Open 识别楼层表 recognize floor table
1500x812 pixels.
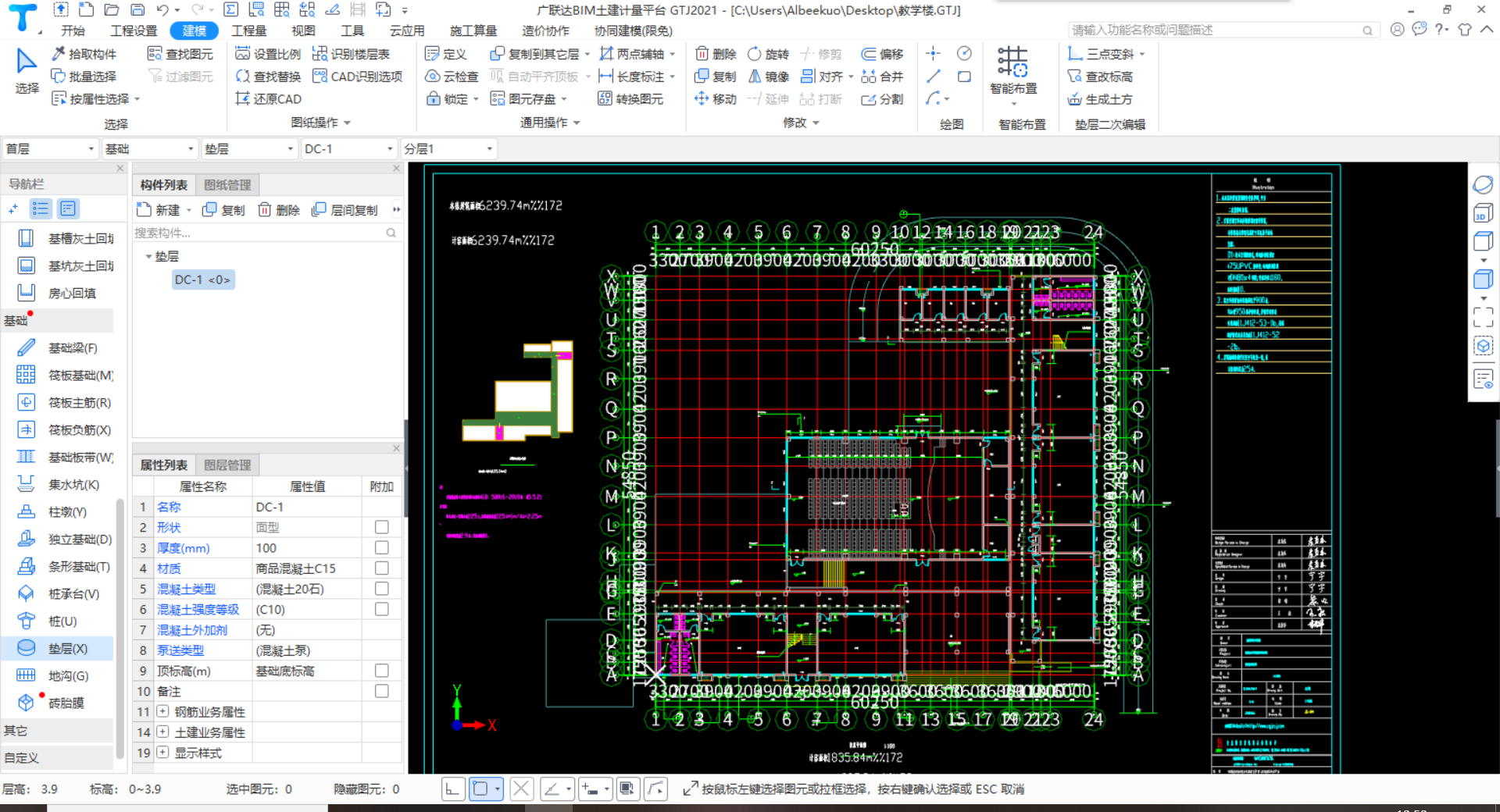point(351,54)
